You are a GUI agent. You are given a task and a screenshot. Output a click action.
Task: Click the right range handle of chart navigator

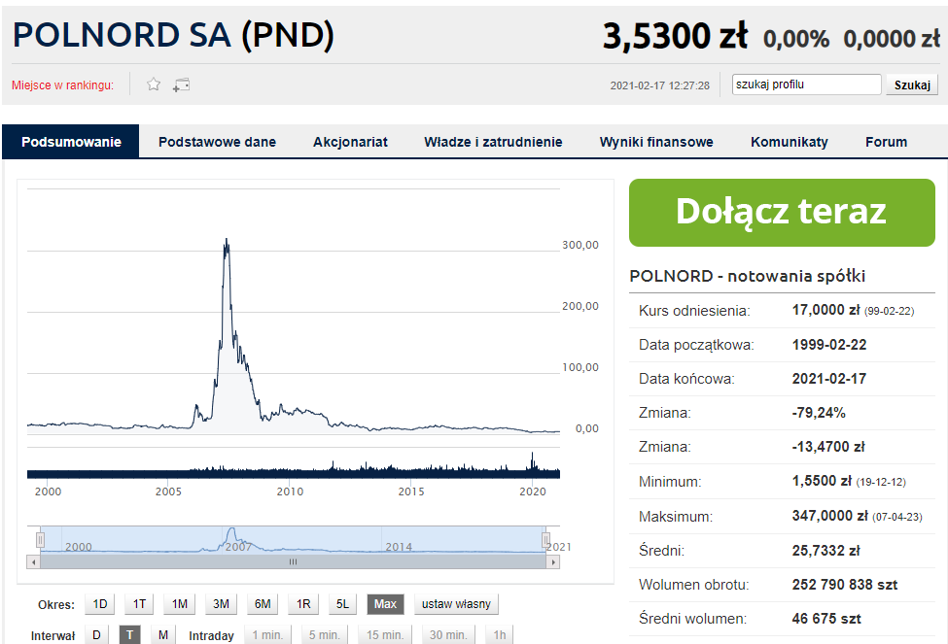[x=545, y=539]
